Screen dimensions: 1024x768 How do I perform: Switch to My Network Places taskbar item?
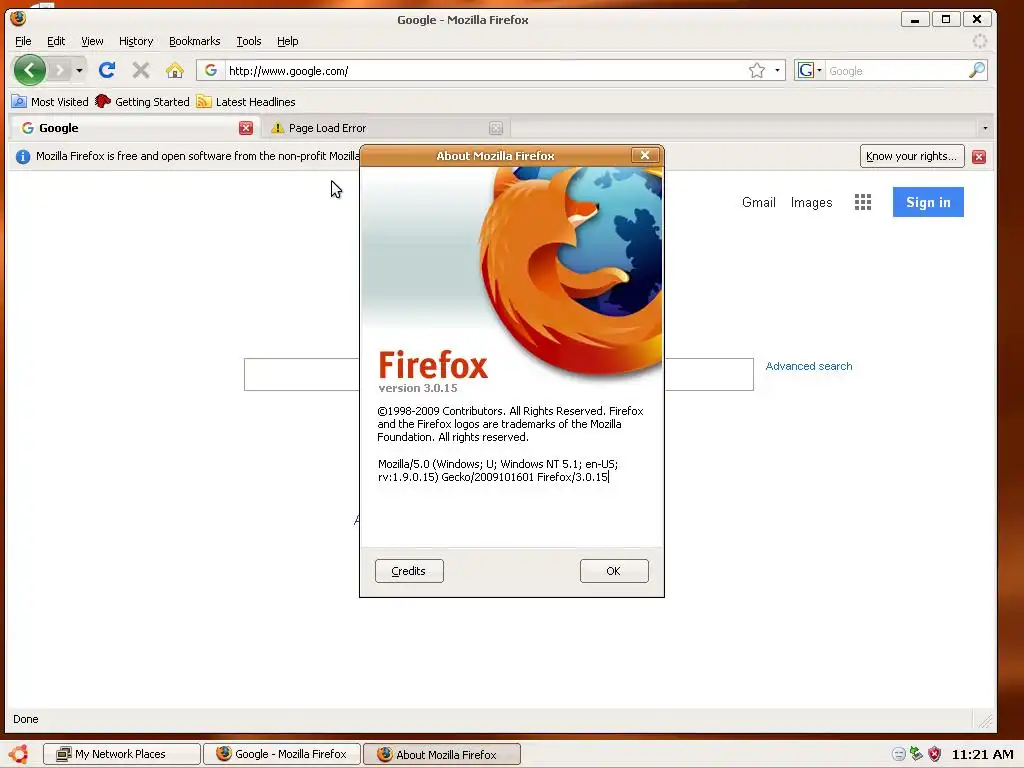(121, 754)
